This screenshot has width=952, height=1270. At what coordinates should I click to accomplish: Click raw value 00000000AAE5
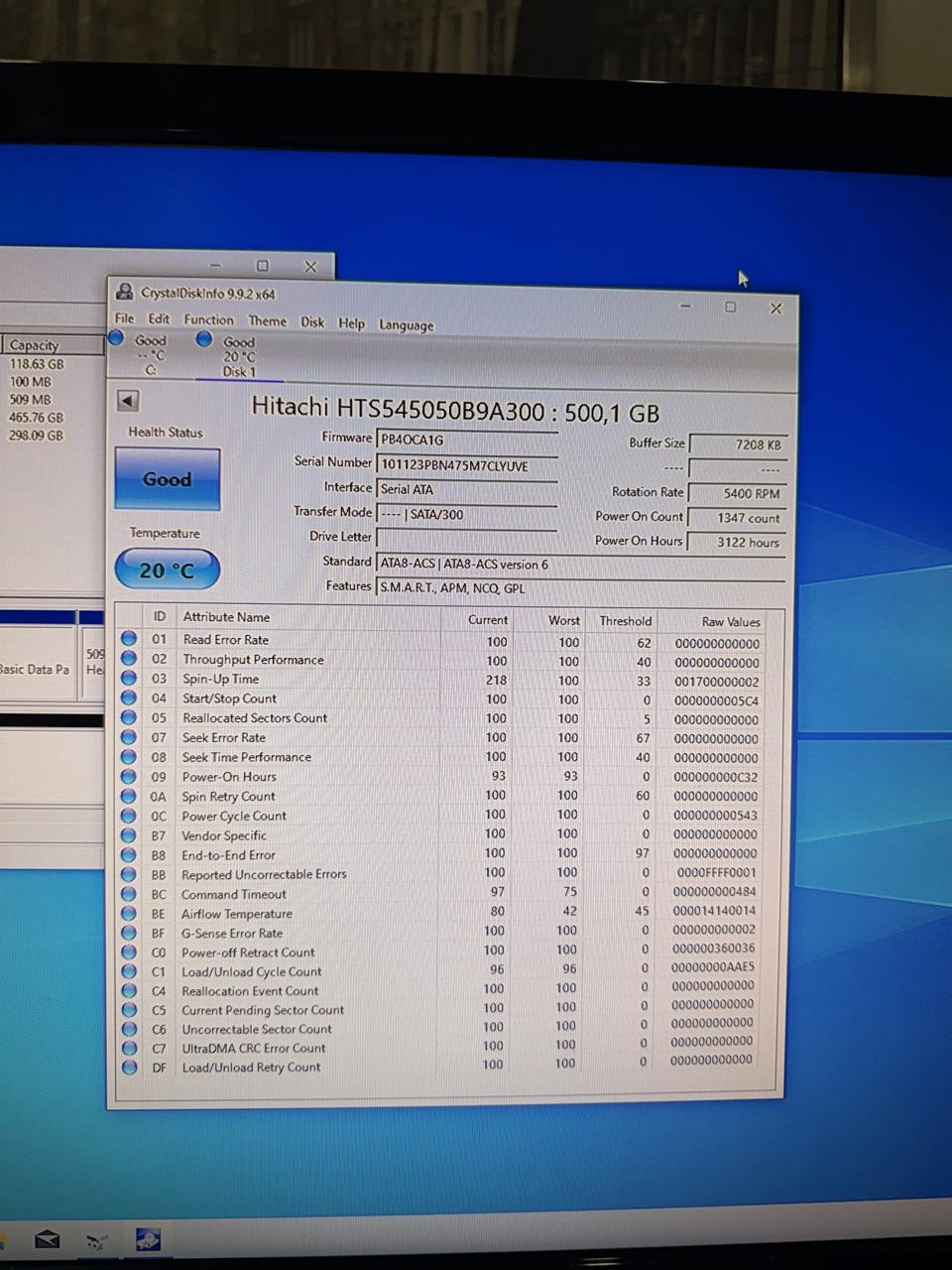(x=712, y=967)
